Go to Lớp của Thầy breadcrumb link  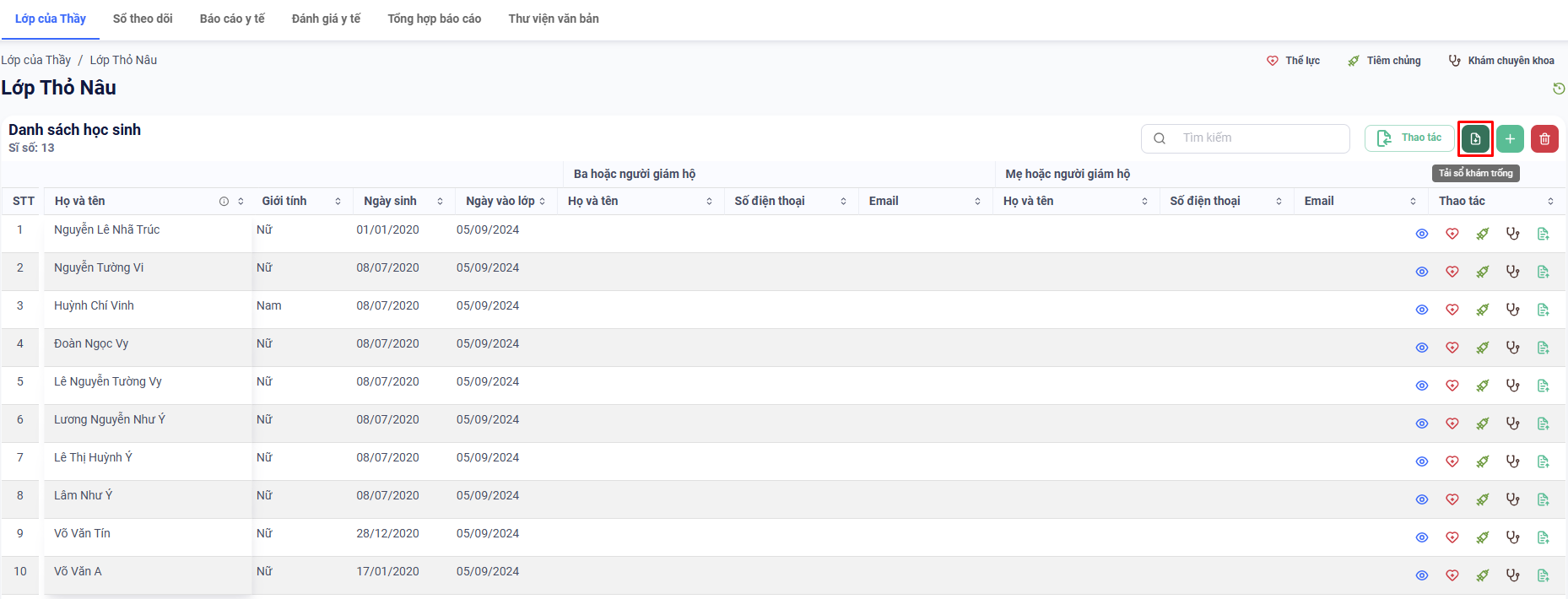(36, 60)
